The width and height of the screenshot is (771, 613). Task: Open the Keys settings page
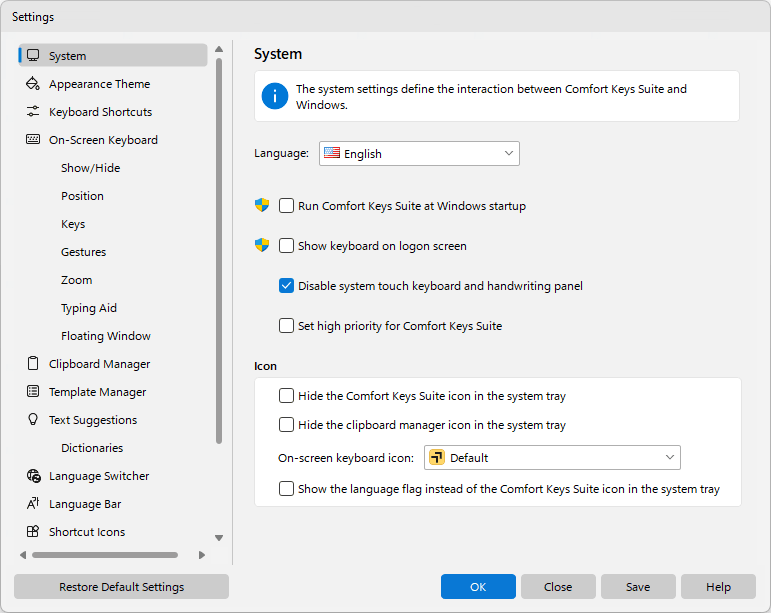(73, 224)
